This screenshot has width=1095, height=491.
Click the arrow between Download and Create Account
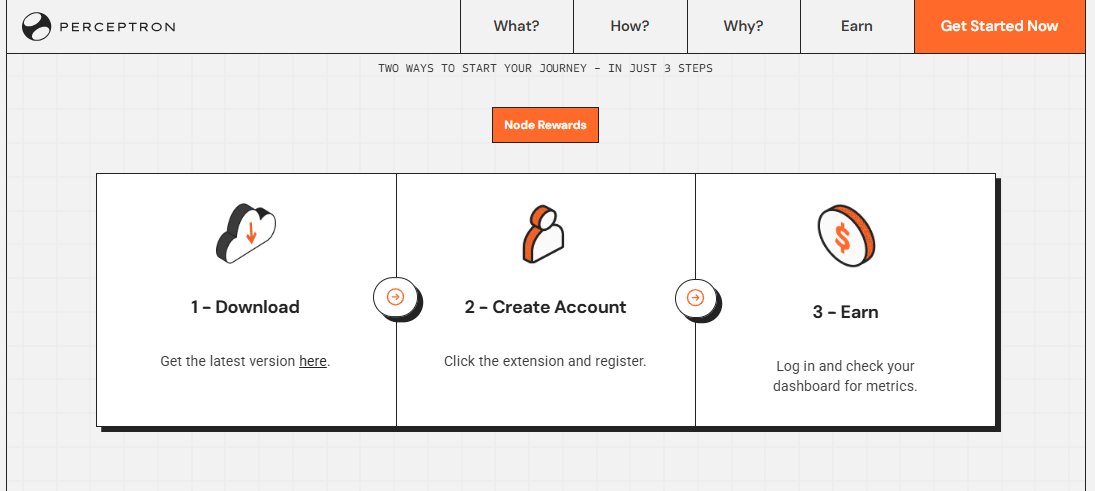point(395,297)
